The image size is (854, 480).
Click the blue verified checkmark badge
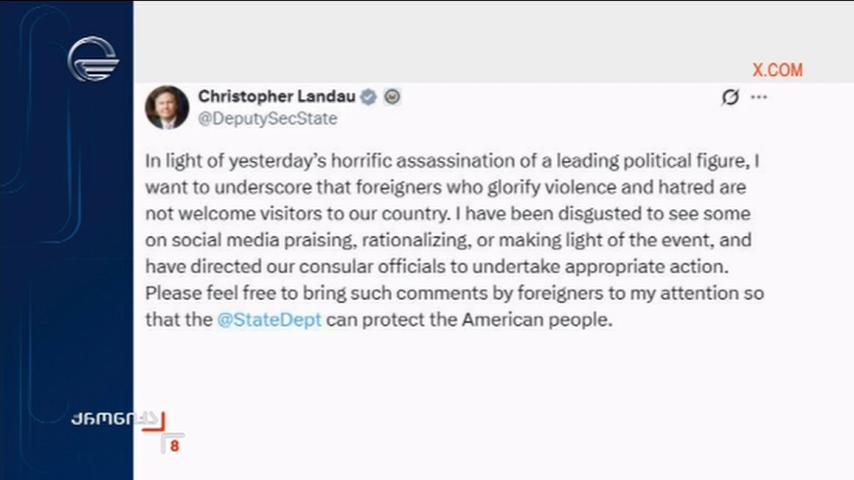click(369, 97)
